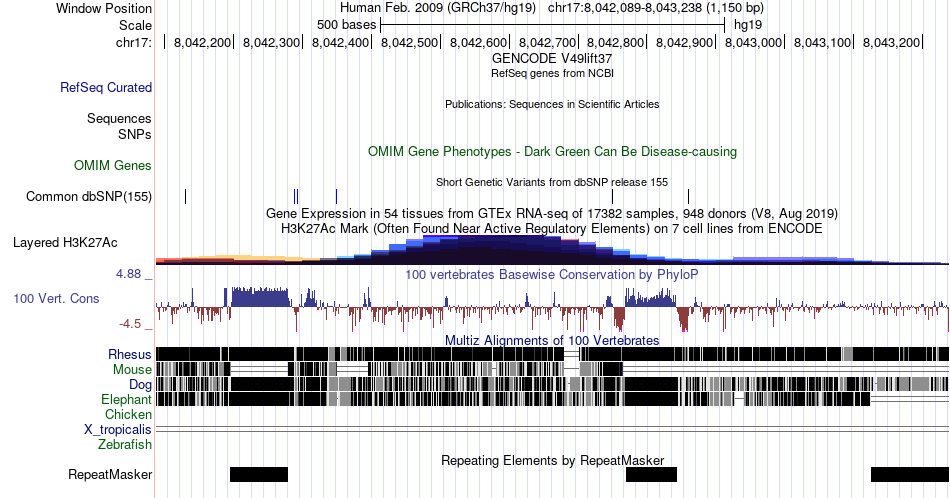Click the 8,042,900 ruler position
This screenshot has height=498, width=950.
point(685,42)
